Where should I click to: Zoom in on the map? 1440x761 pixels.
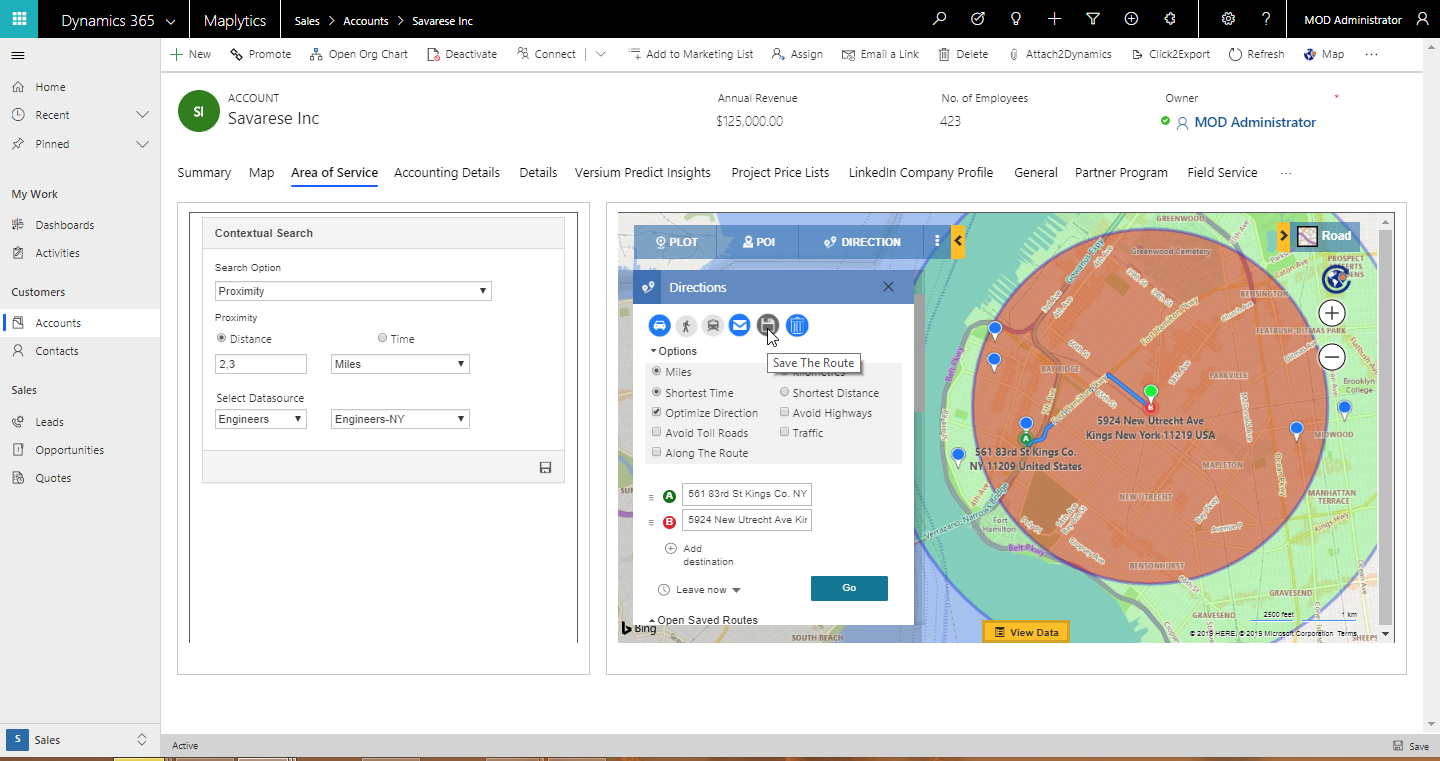[1331, 313]
